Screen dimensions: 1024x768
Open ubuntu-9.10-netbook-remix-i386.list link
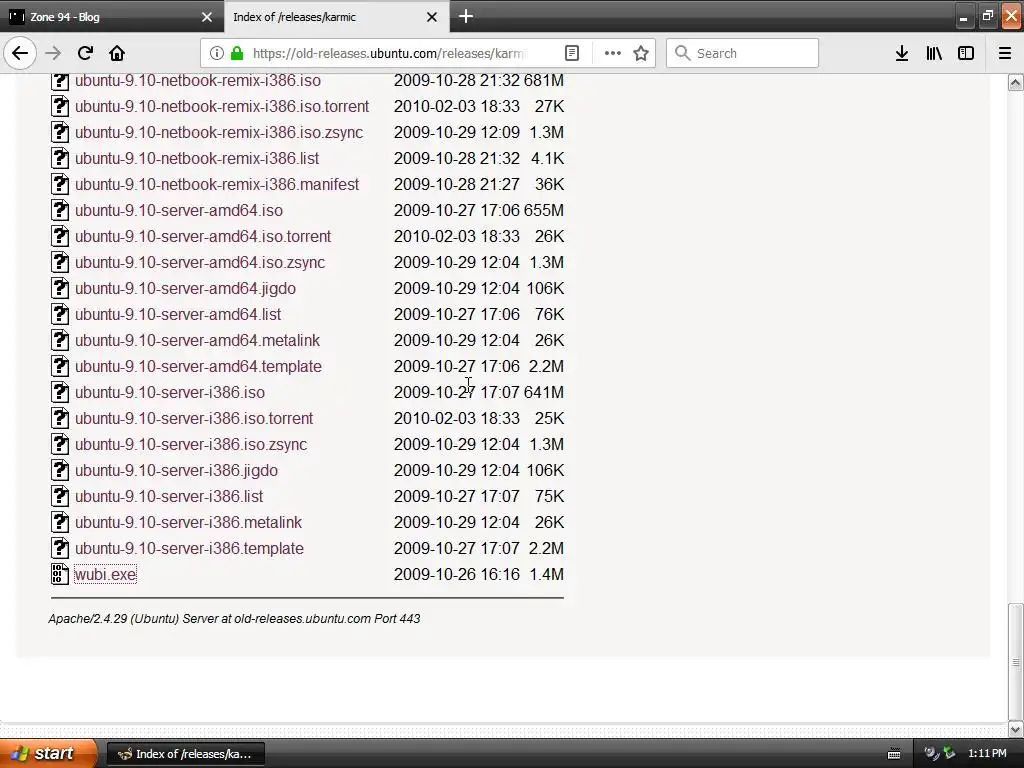[x=197, y=158]
